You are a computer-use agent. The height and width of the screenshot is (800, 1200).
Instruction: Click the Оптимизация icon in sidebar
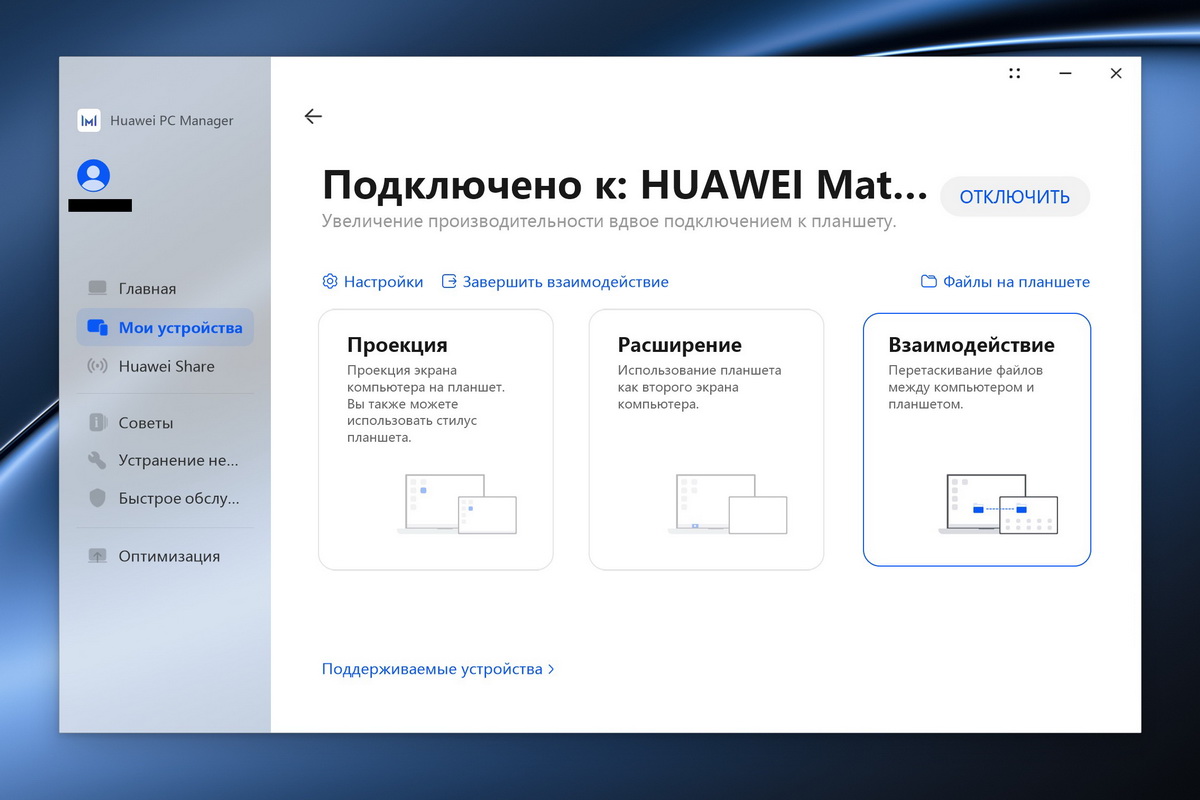(97, 556)
